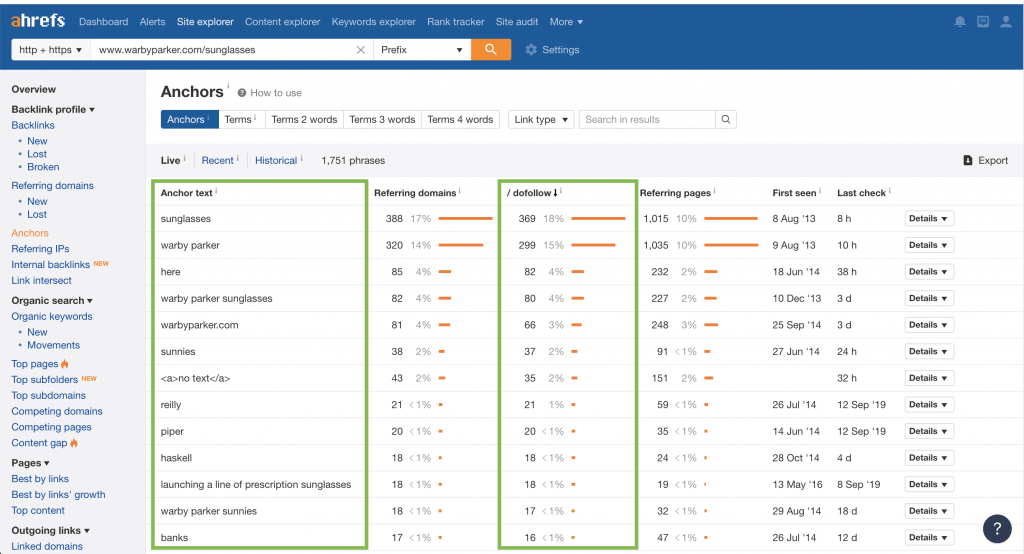Switch to Terms 4 words tab
Screen dimensions: 1024x554
460,120
